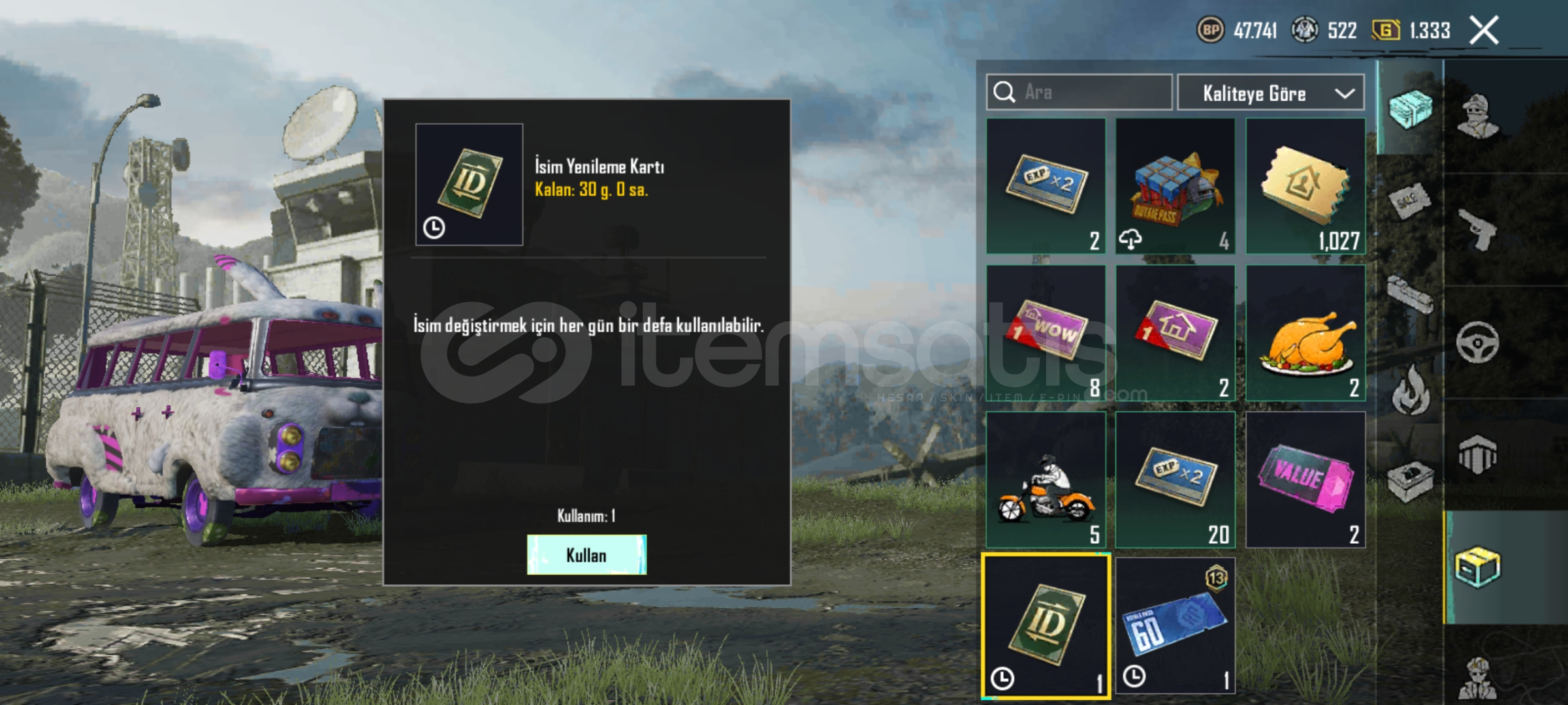Select the pink VALUE voucher item
Viewport: 1568px width, 705px height.
click(x=1305, y=480)
